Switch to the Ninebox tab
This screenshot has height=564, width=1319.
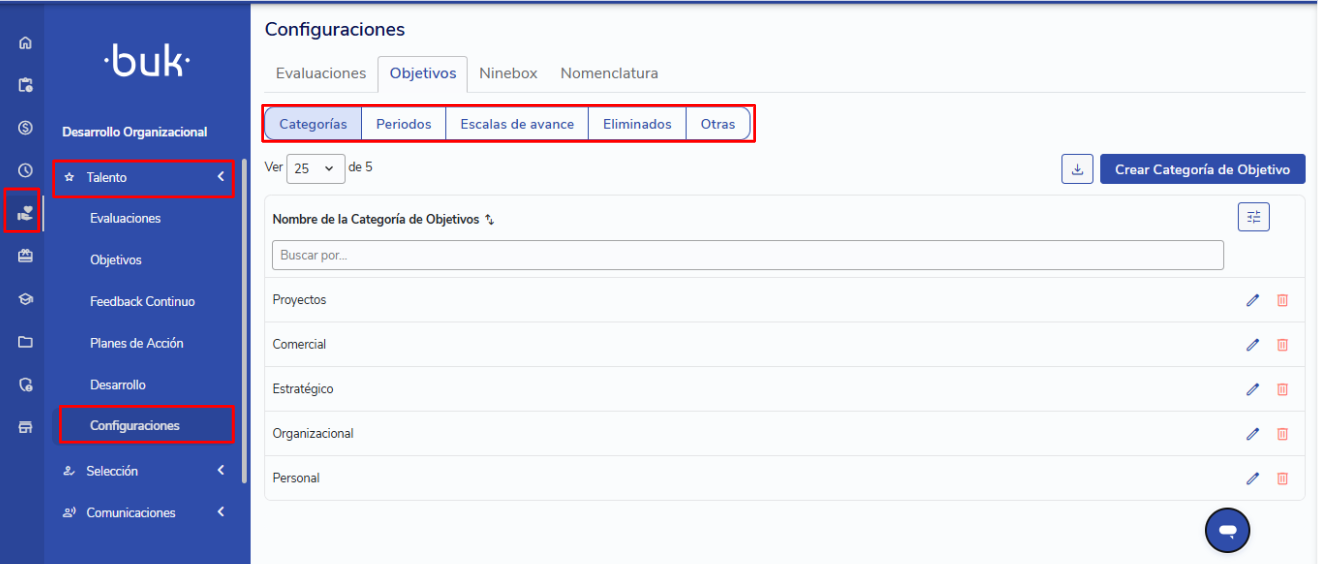click(508, 74)
